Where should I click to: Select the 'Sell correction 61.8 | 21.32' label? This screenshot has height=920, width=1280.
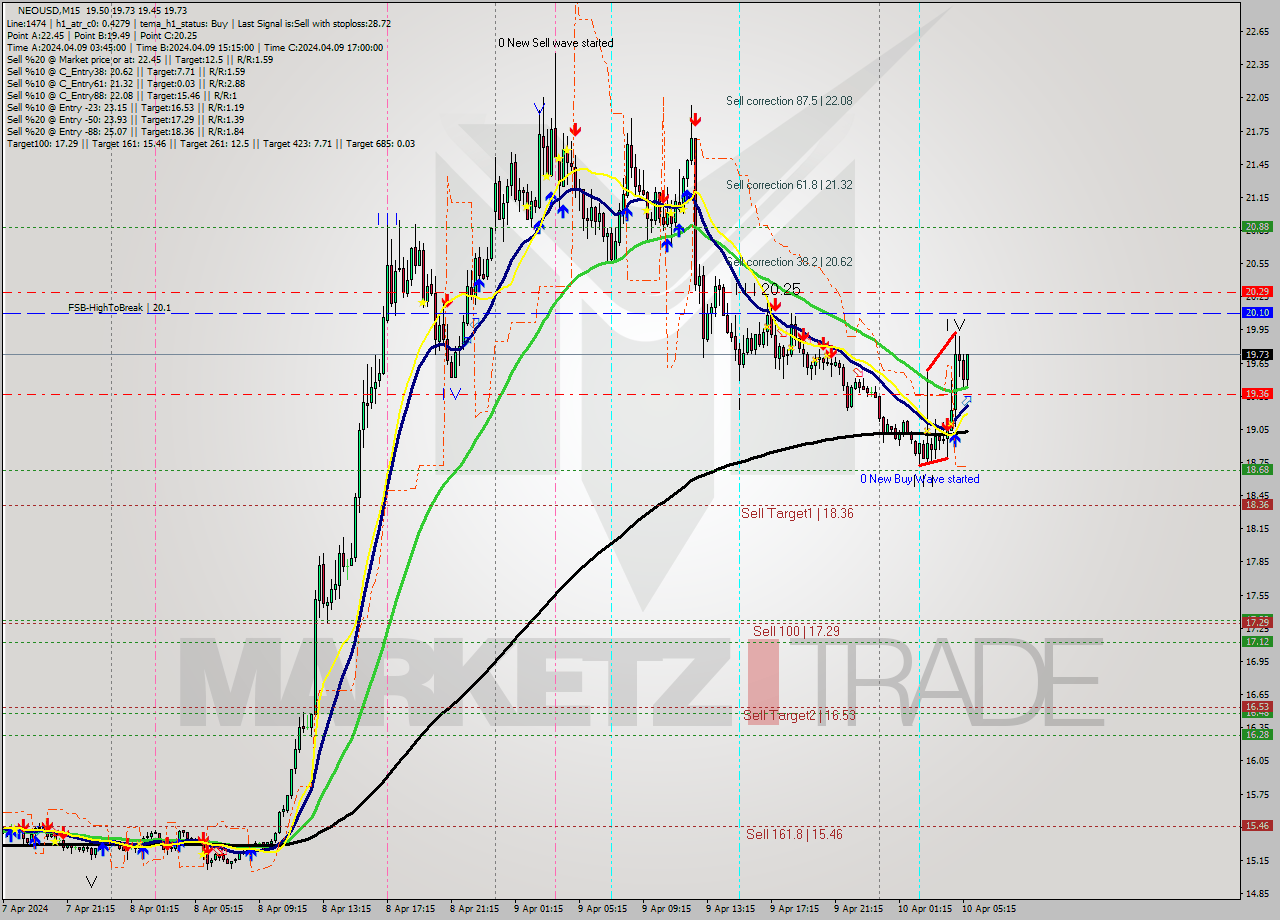point(789,185)
